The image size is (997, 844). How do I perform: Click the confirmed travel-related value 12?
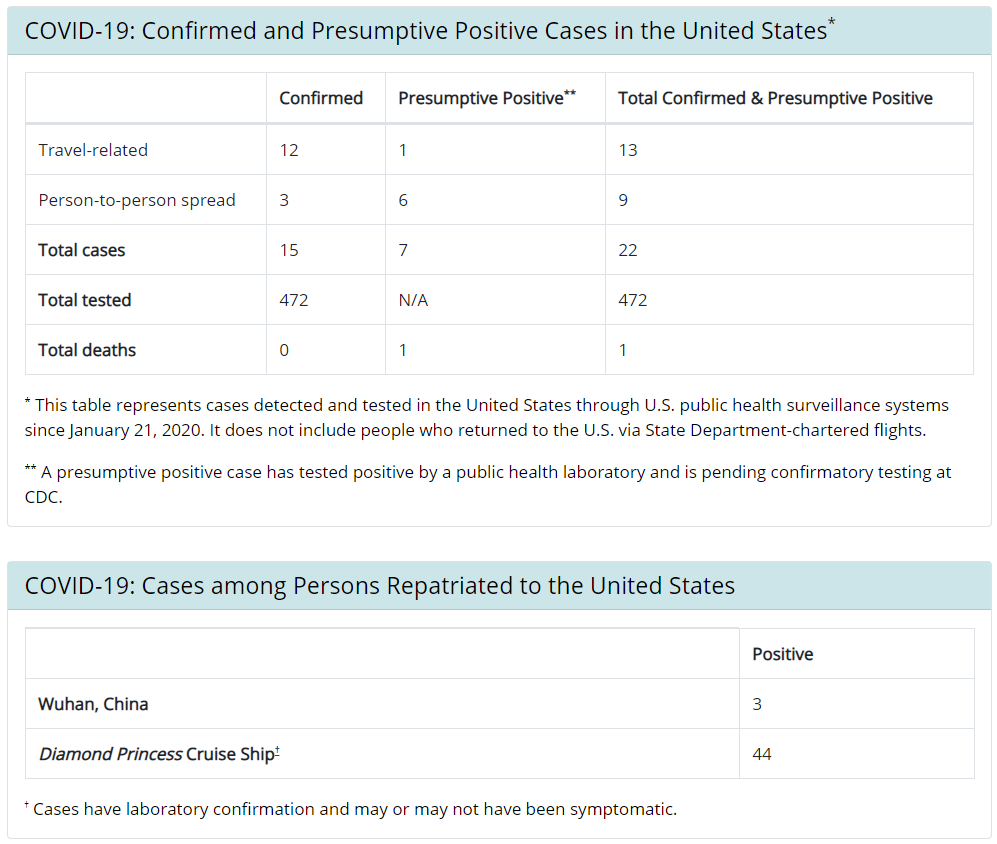click(289, 150)
